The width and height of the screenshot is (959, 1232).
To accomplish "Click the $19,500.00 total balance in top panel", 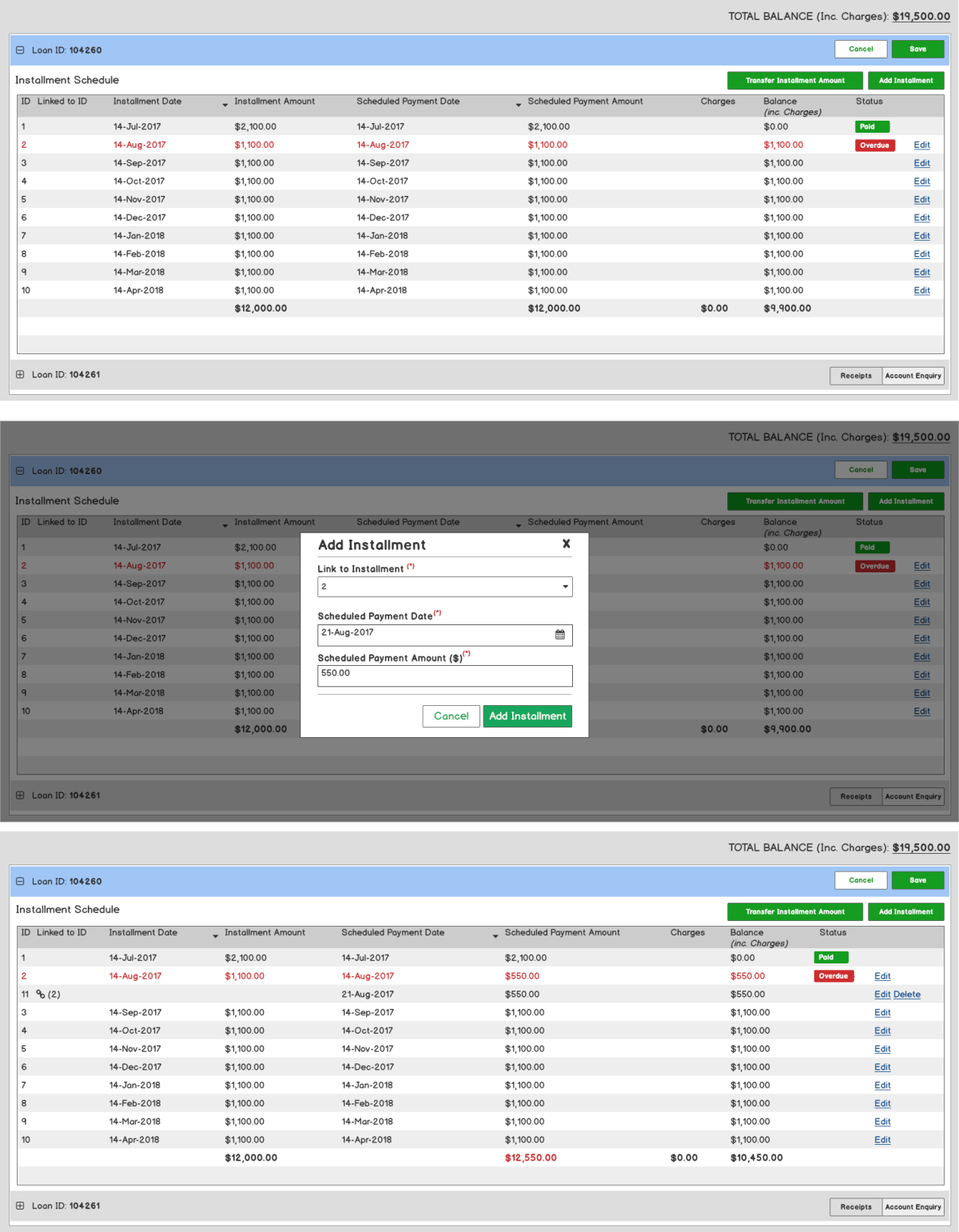I will coord(921,16).
